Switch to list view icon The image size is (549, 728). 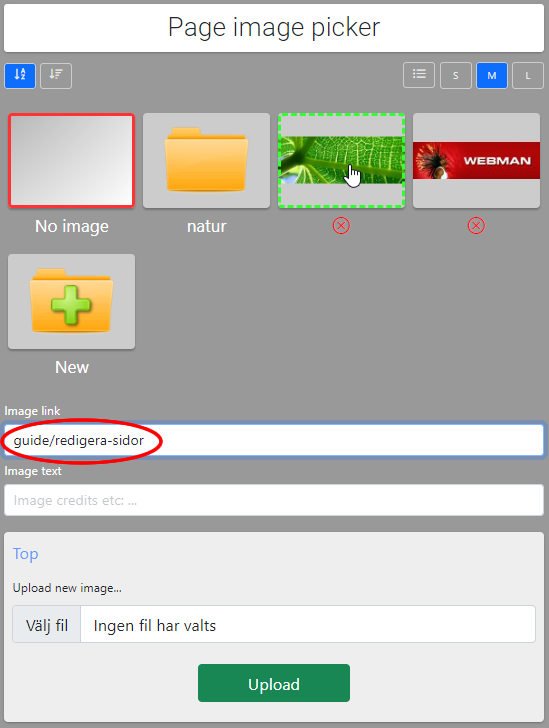[419, 75]
